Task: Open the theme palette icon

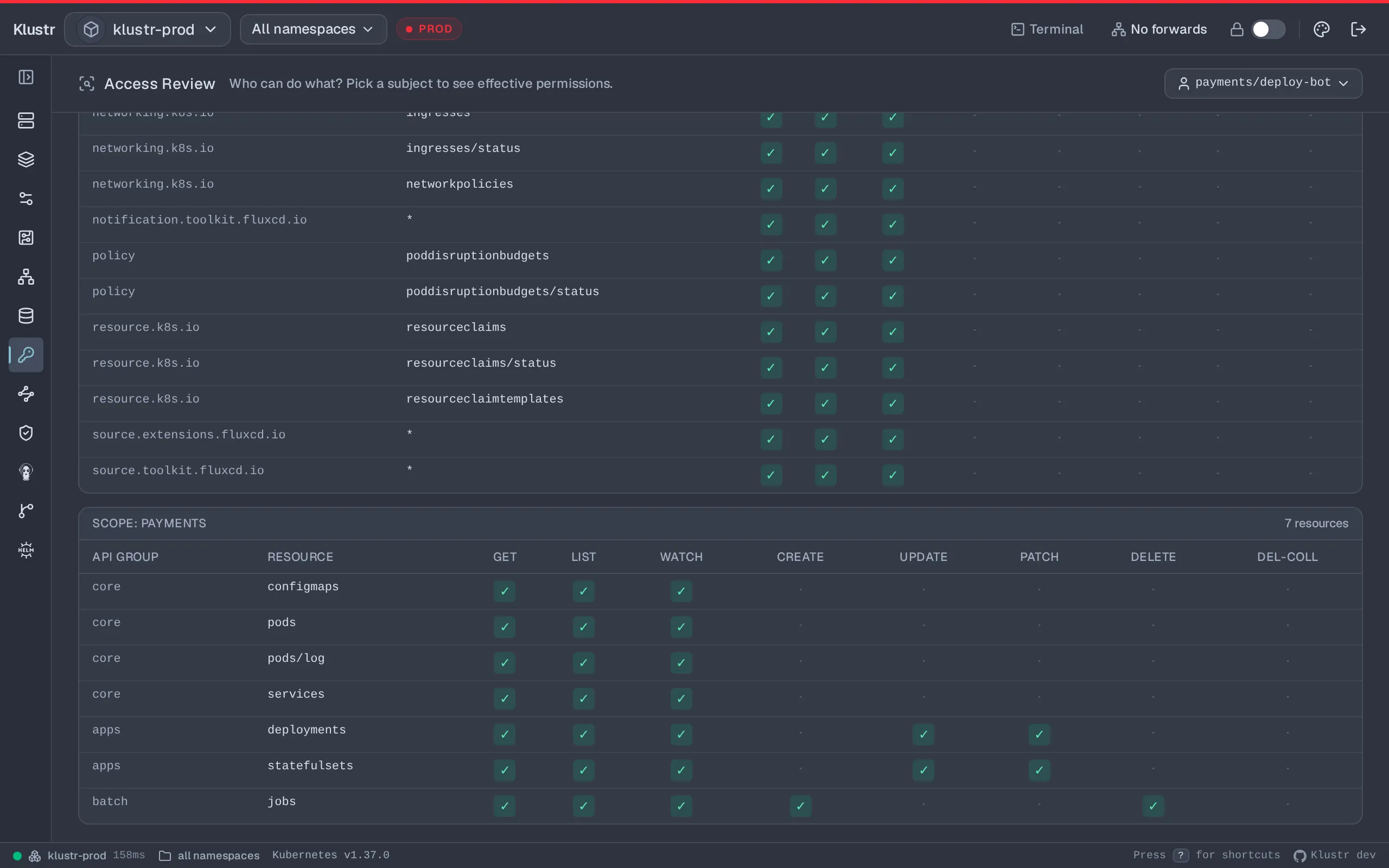Action: 1321,29
